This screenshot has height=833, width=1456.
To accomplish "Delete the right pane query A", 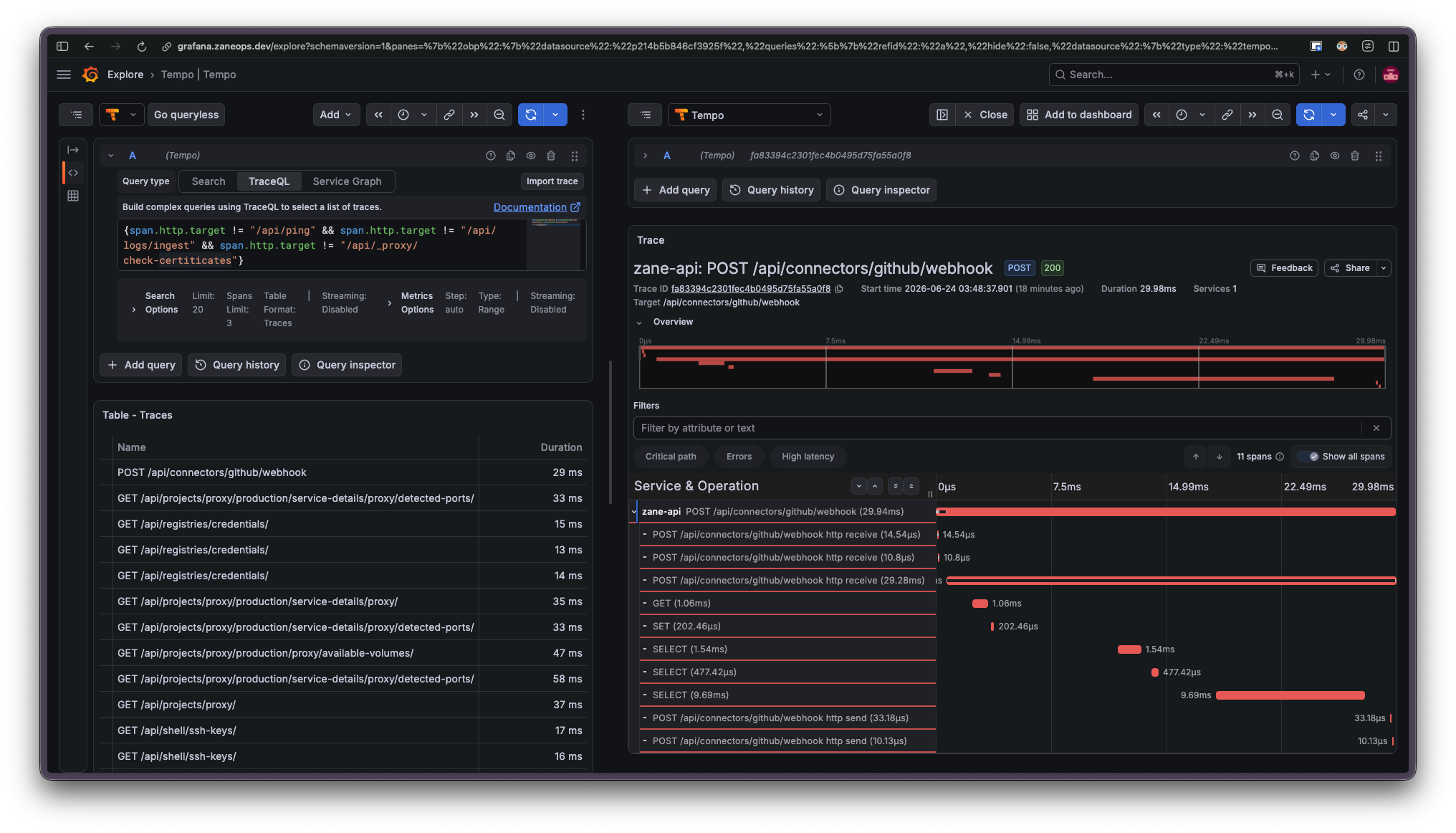I will (x=1355, y=156).
